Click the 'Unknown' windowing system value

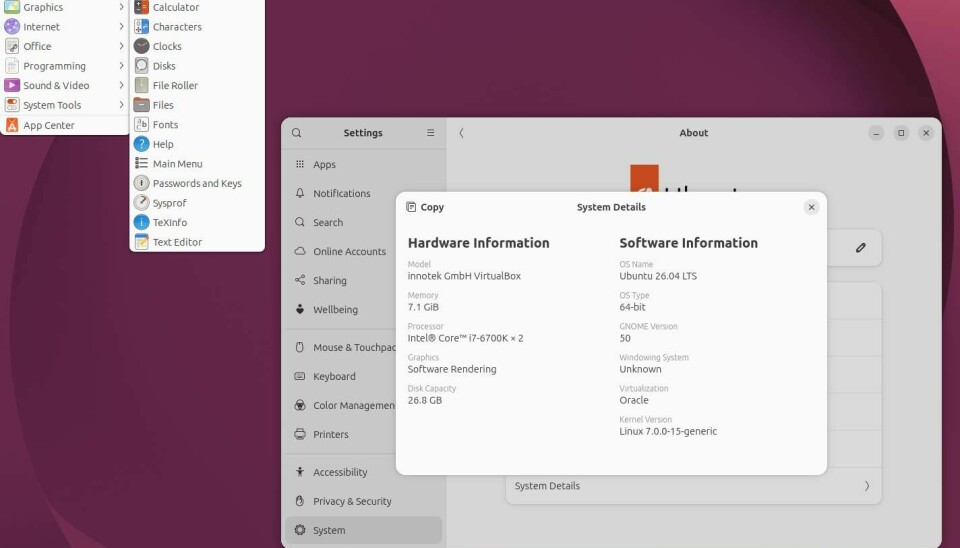click(x=640, y=369)
